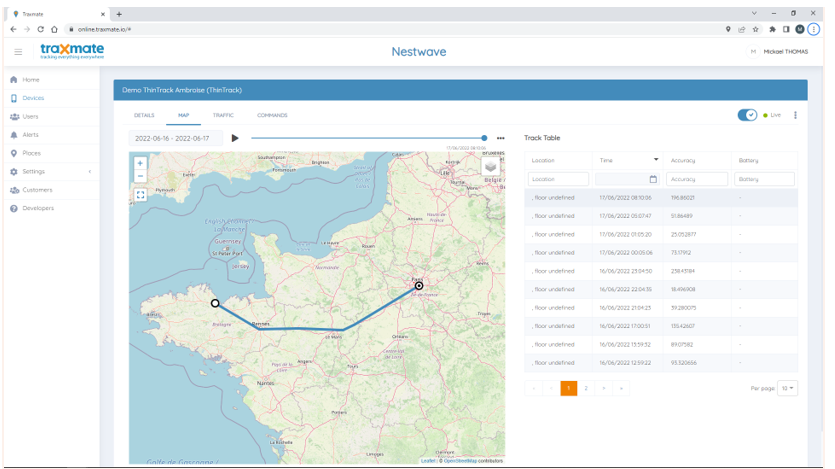Toggle the Live tracking switch
Image resolution: width=835 pixels, height=469 pixels.
(747, 115)
